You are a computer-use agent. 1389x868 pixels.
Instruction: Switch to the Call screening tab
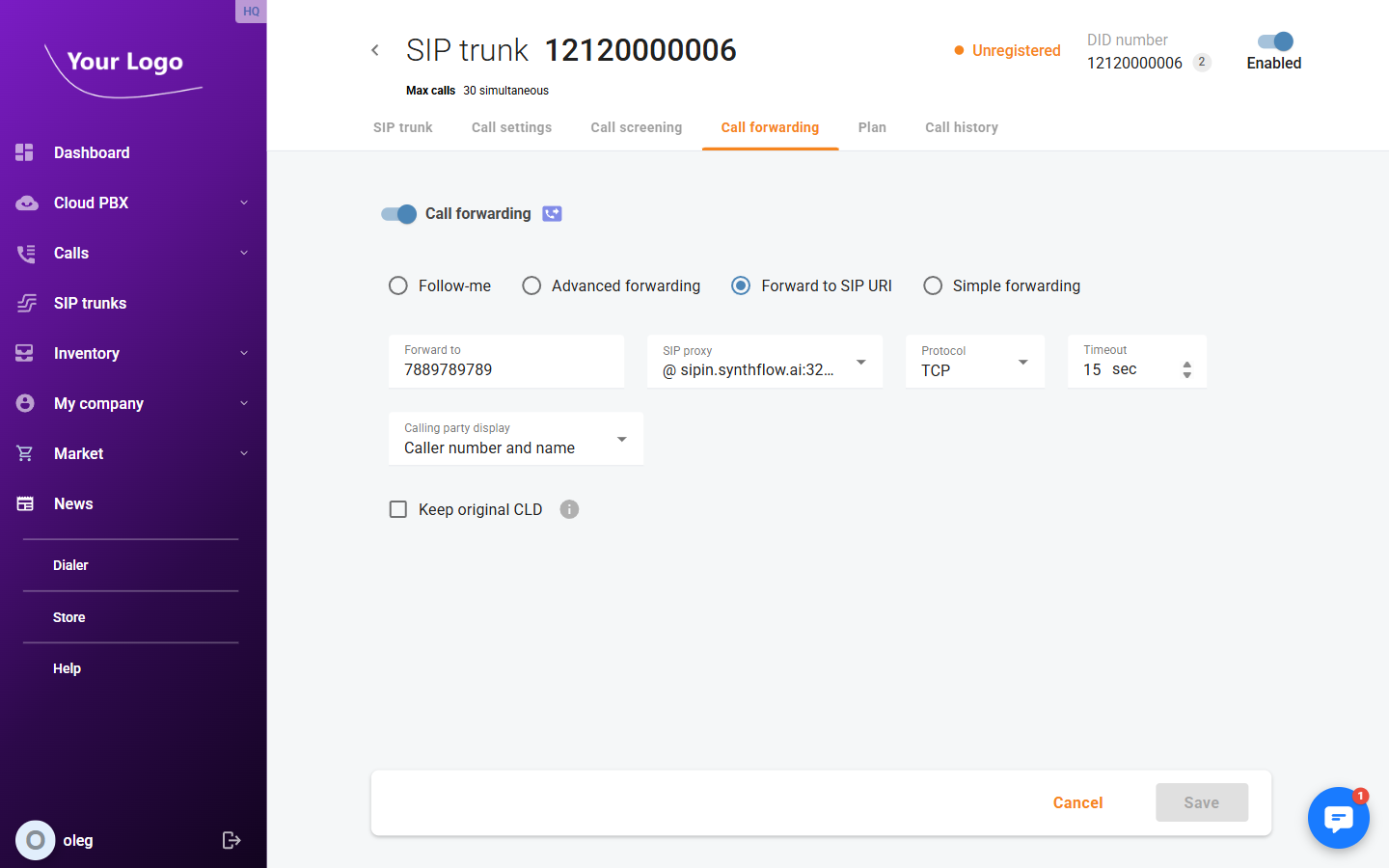point(636,127)
